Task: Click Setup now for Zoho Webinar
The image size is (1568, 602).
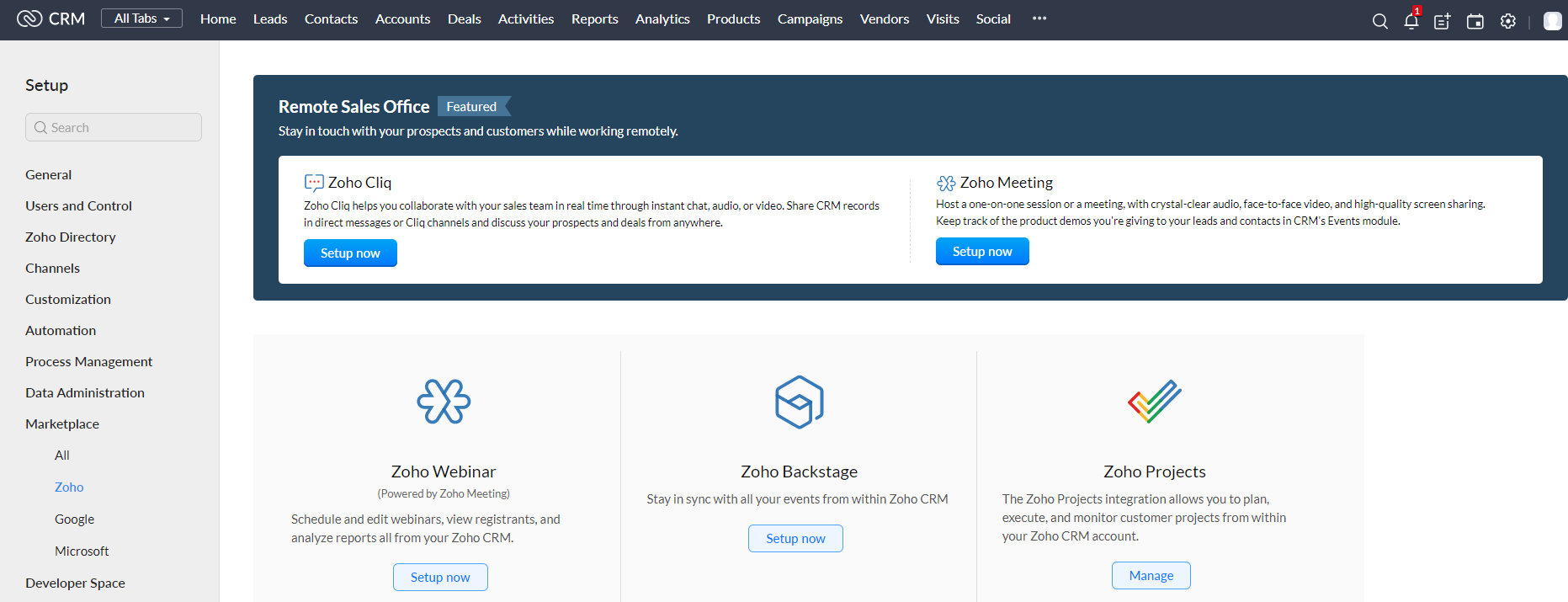Action: (x=440, y=578)
